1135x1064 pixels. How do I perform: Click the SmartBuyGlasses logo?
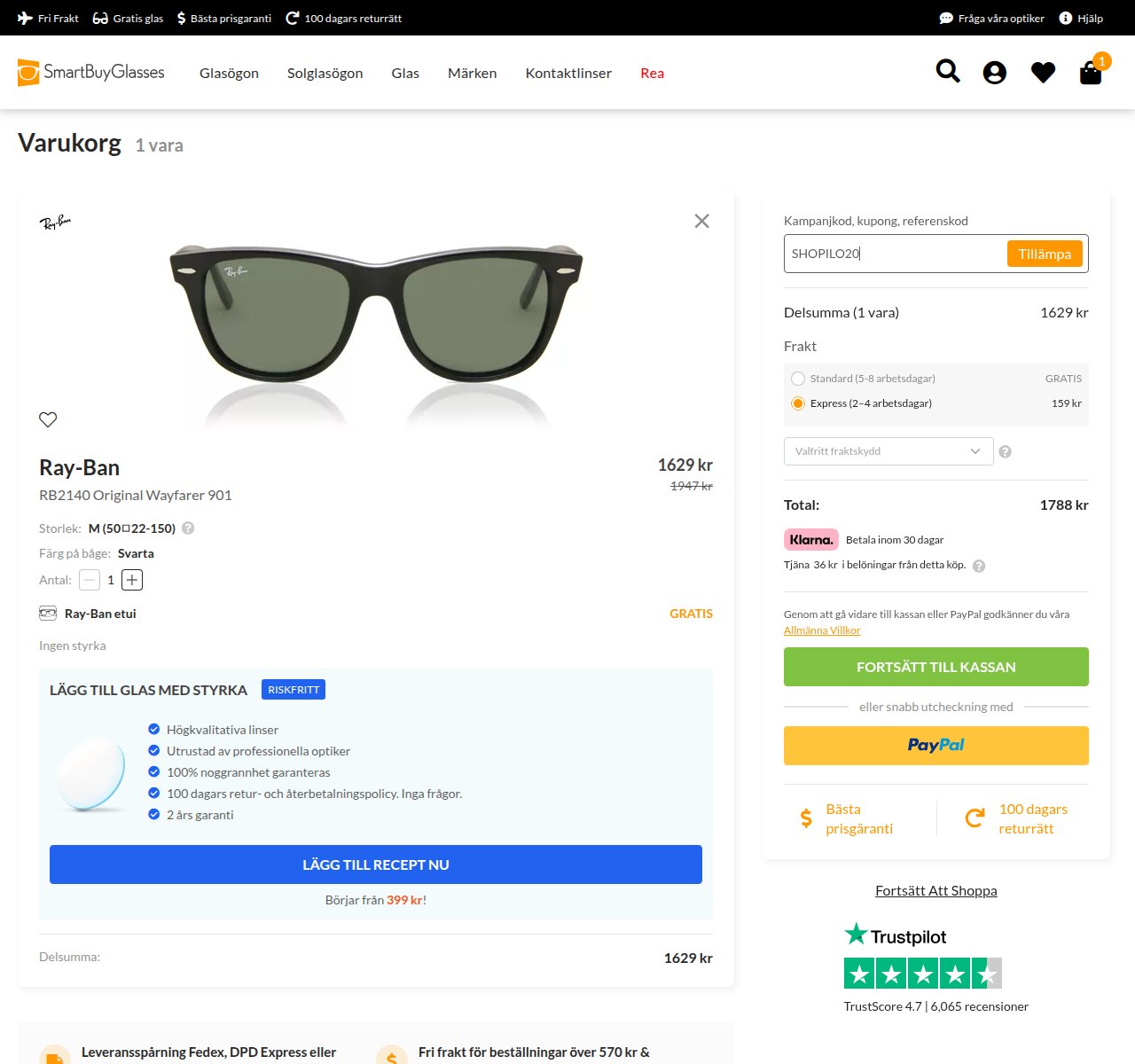pyautogui.click(x=91, y=73)
